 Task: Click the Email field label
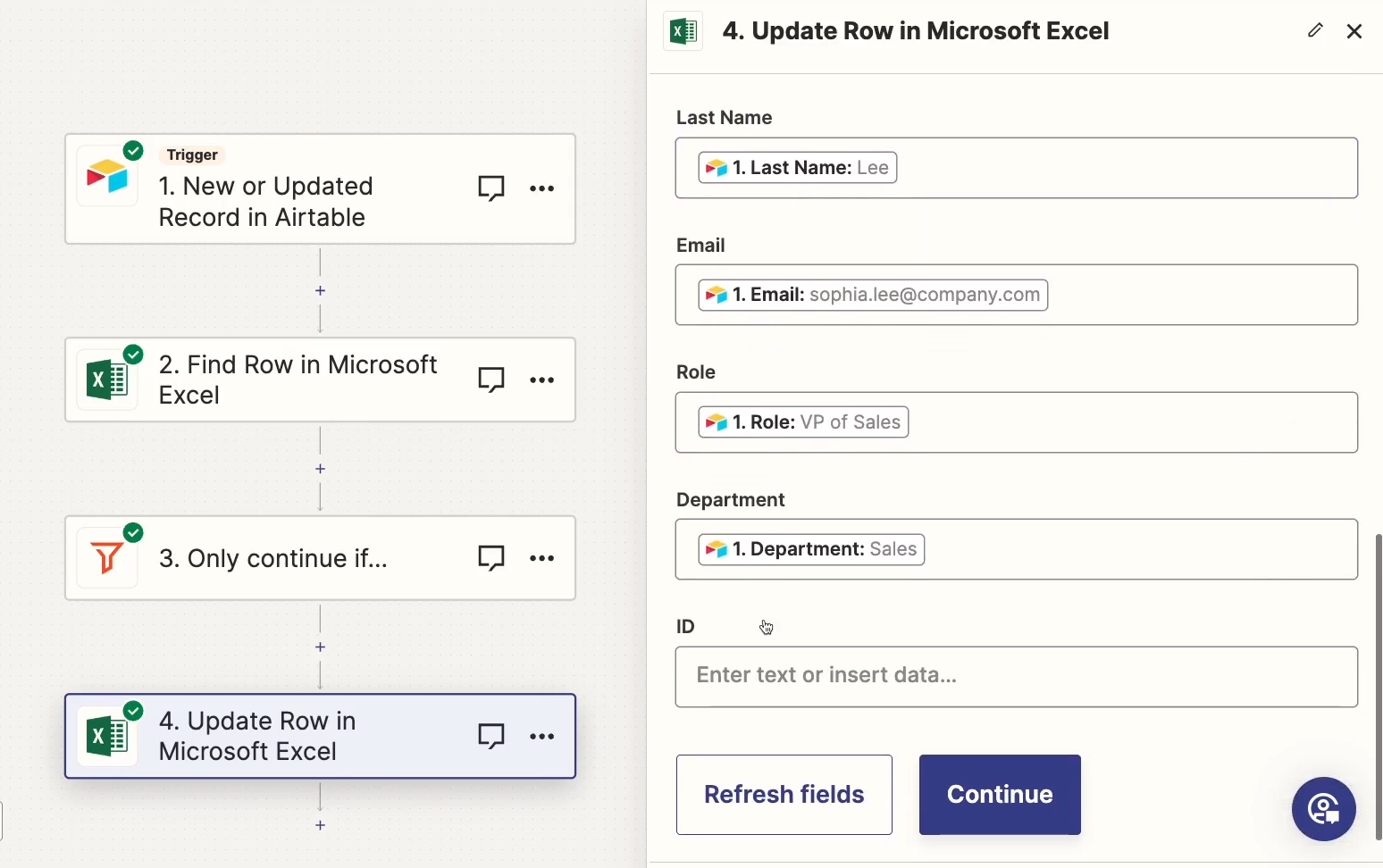tap(700, 246)
